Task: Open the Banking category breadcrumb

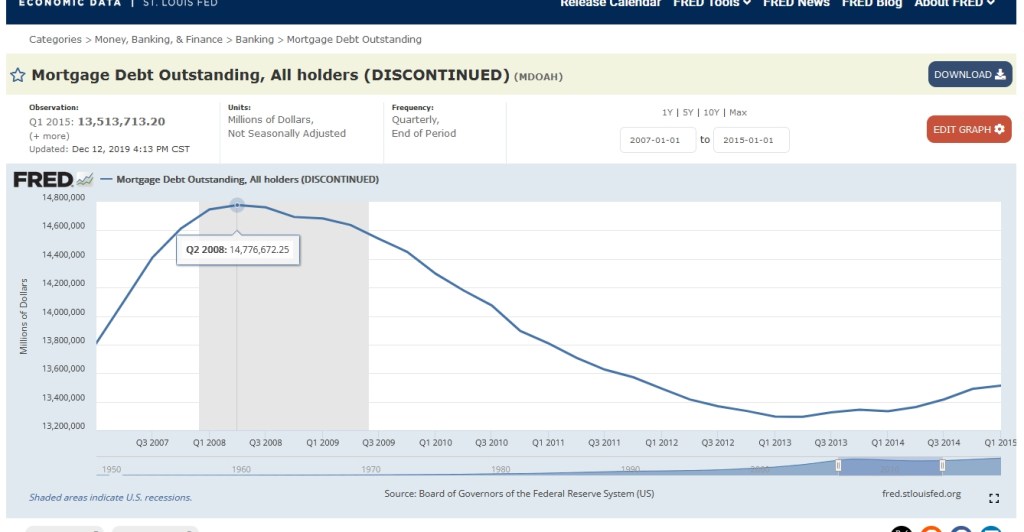Action: pyautogui.click(x=255, y=39)
